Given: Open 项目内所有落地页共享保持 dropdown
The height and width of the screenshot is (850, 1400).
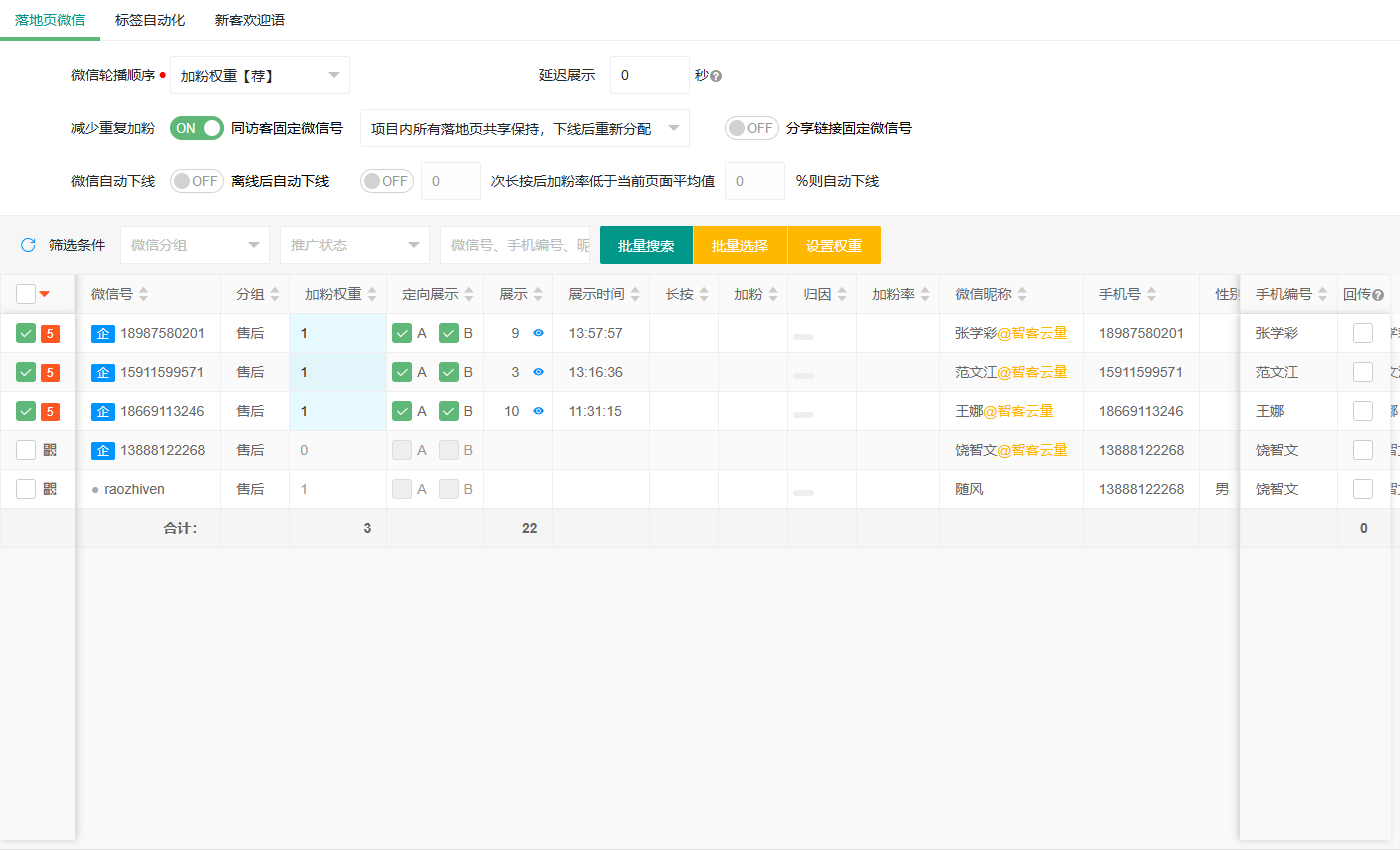Looking at the screenshot, I should pos(525,128).
